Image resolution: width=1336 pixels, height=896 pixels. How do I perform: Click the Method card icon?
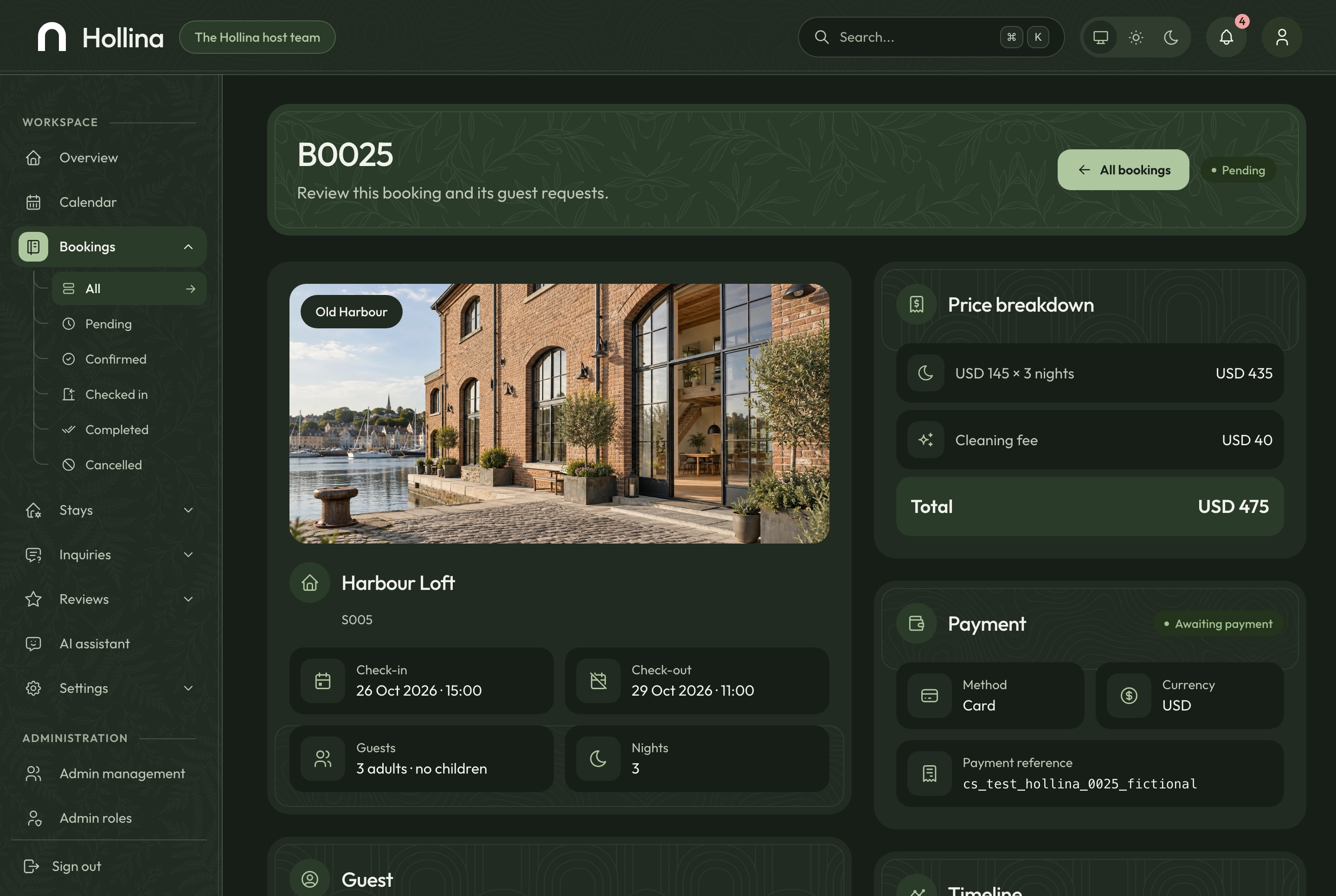coord(930,696)
